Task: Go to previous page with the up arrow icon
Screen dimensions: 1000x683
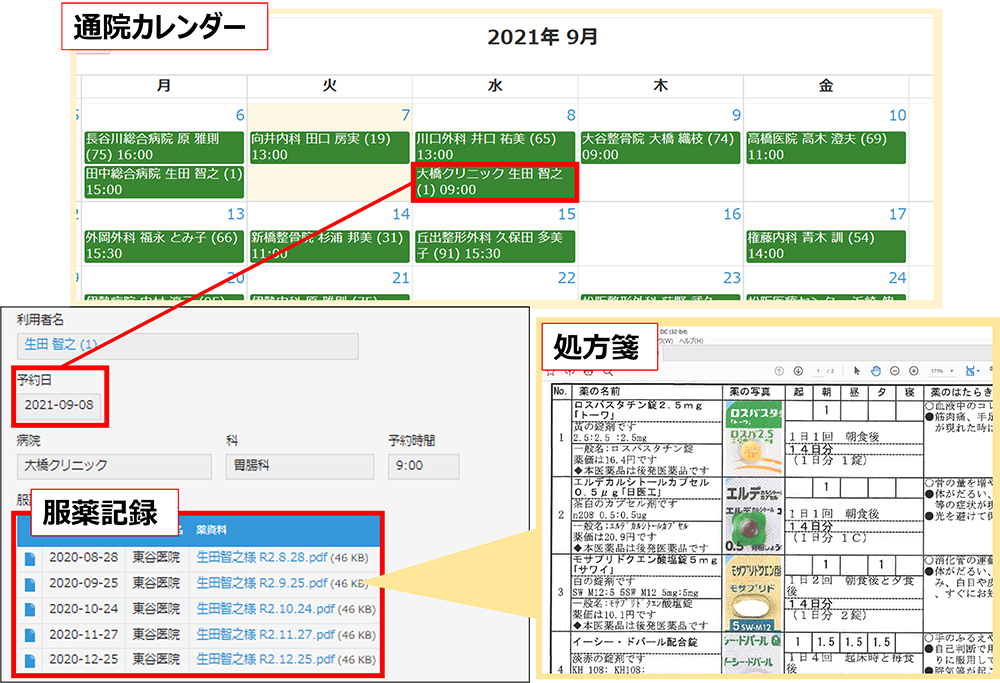Action: pos(778,370)
